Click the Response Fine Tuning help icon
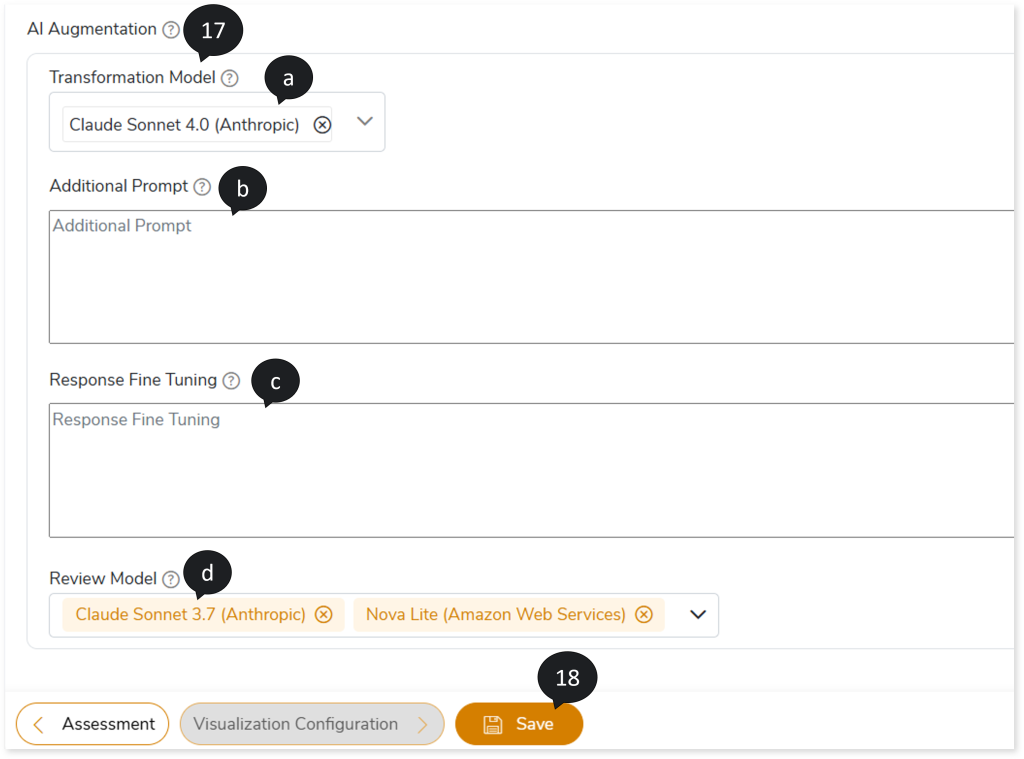Screen dimensions: 1024x759 [231, 381]
